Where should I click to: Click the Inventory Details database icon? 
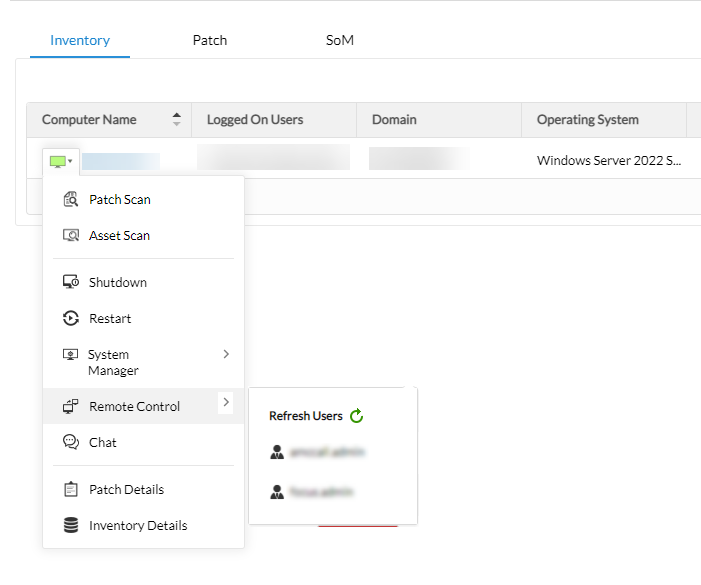71,525
